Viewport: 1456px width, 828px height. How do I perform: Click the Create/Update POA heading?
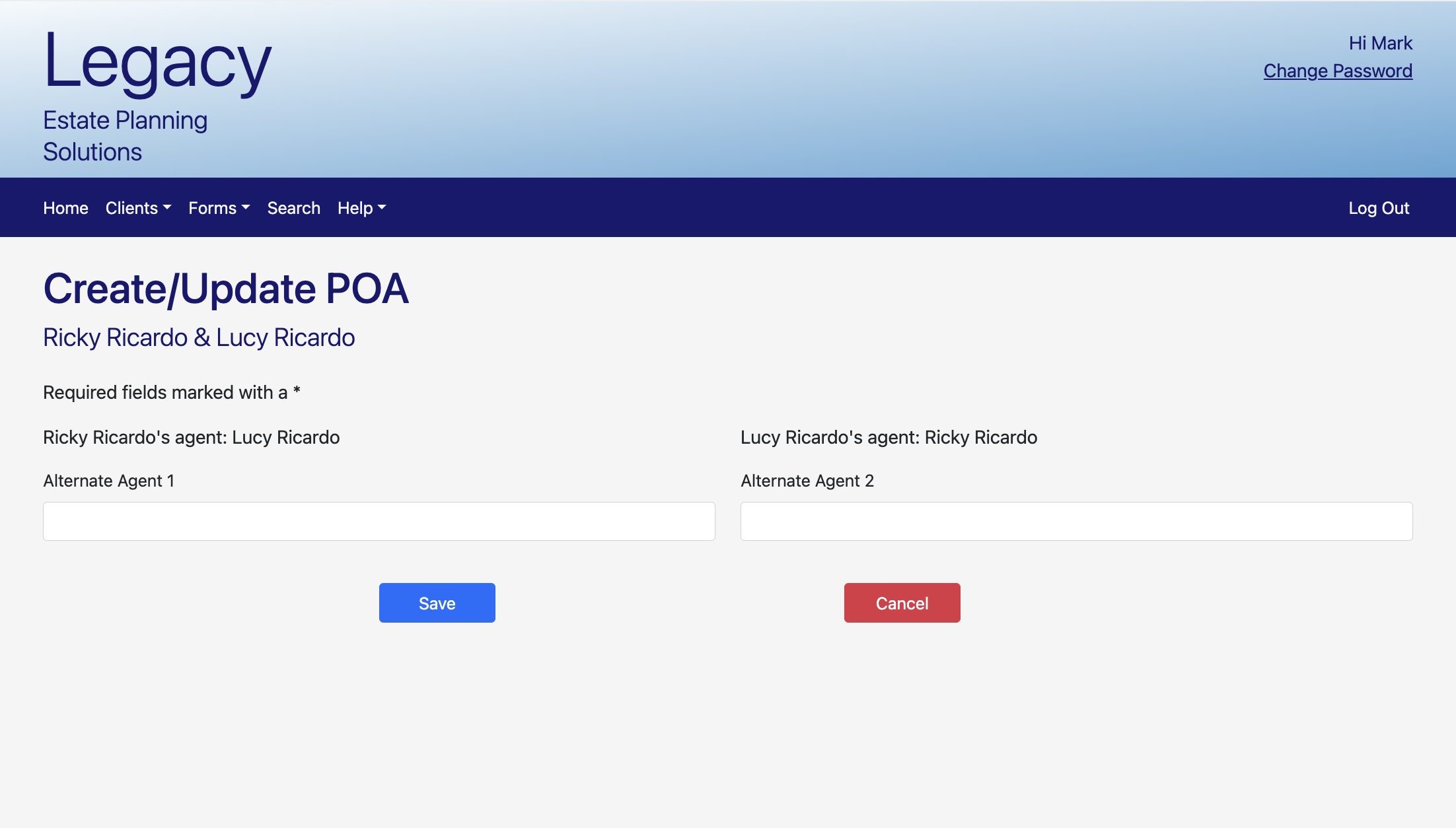click(x=226, y=289)
